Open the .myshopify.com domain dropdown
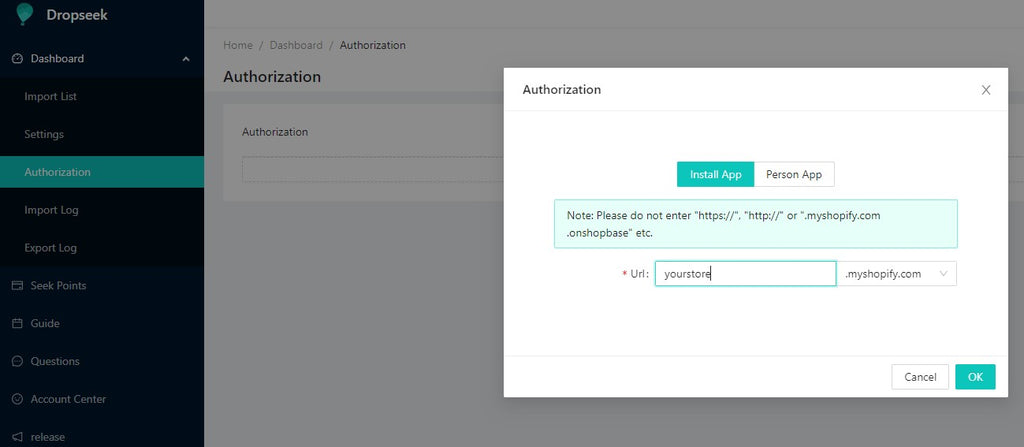The height and width of the screenshot is (447, 1024). [897, 274]
